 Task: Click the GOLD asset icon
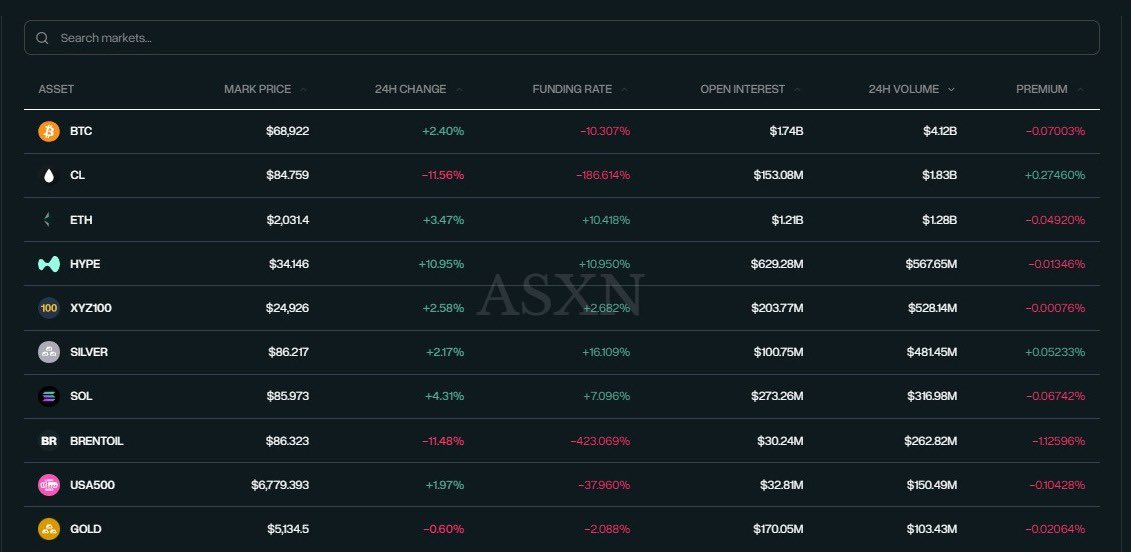[x=49, y=529]
